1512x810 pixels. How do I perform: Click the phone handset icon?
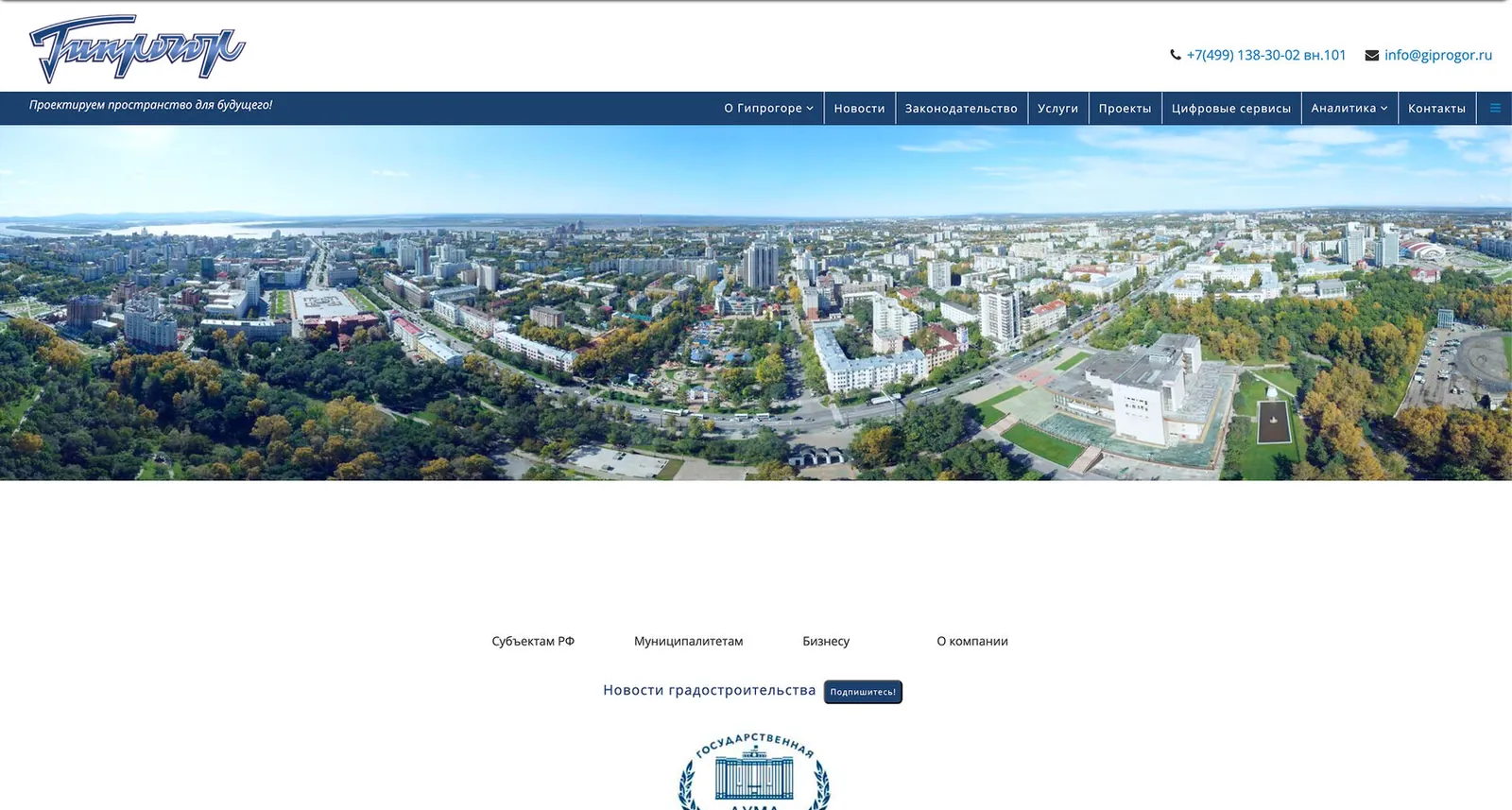point(1176,55)
